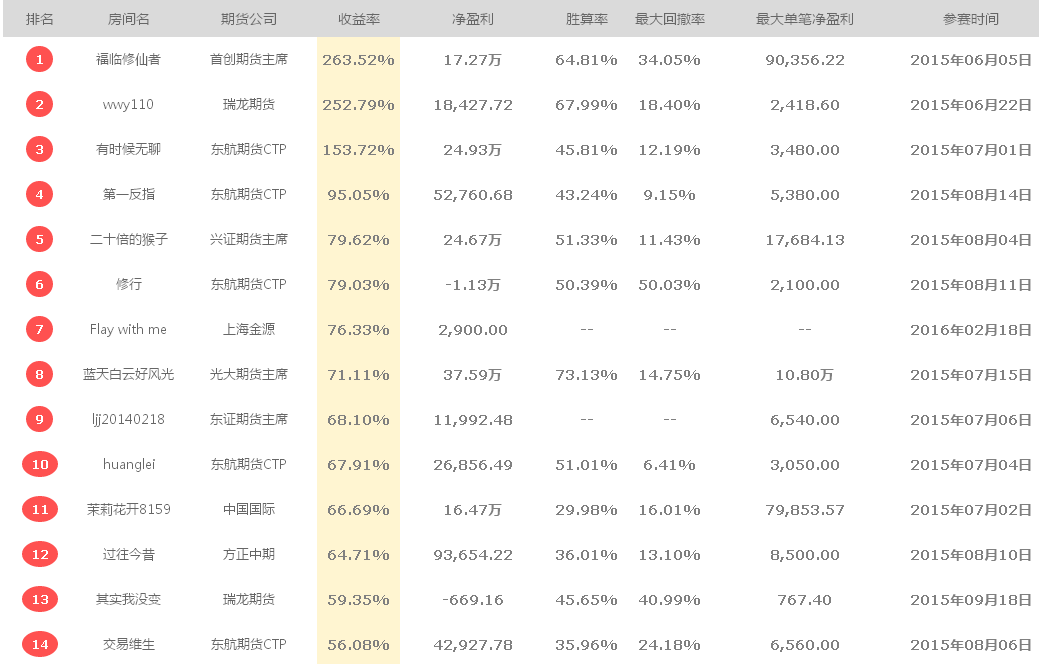Open room 二十倍的猴子
The height and width of the screenshot is (664, 1039).
(129, 239)
